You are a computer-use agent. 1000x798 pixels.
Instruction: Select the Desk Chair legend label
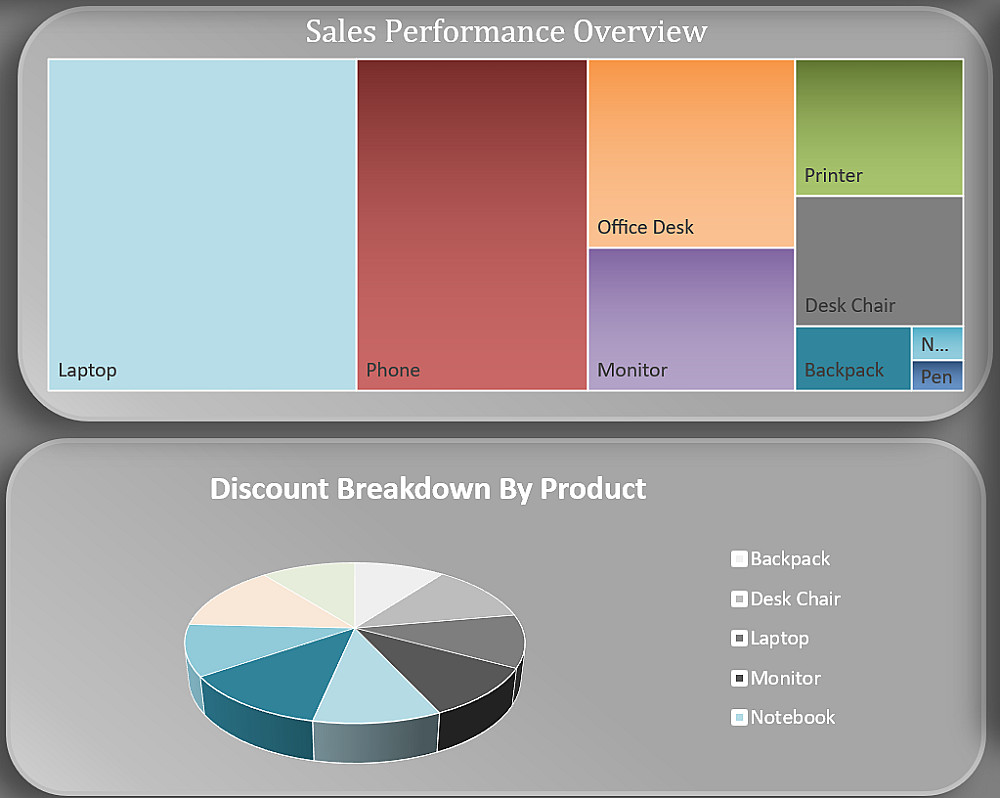coord(795,599)
